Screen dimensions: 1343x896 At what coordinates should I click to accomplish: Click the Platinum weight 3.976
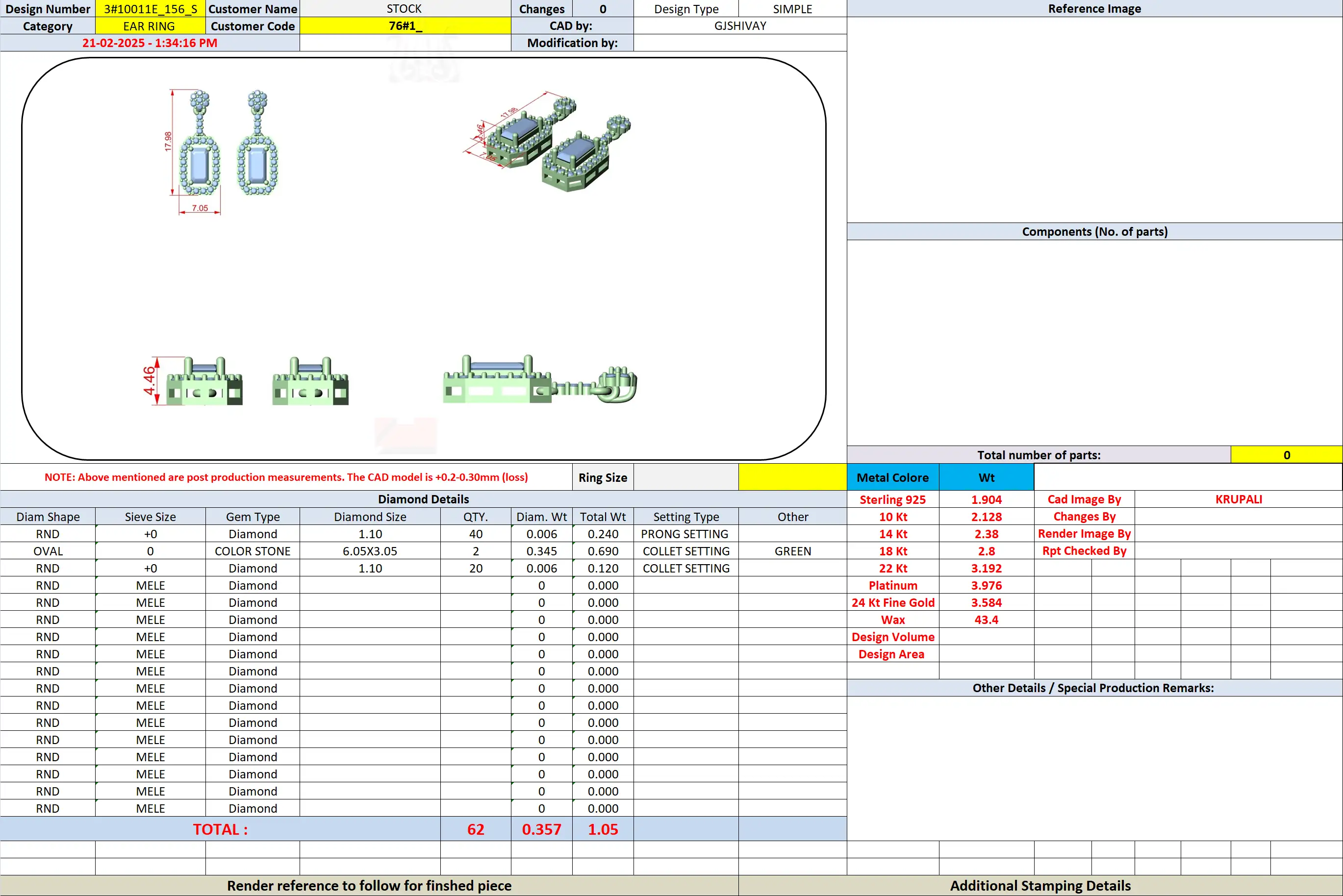(x=987, y=585)
